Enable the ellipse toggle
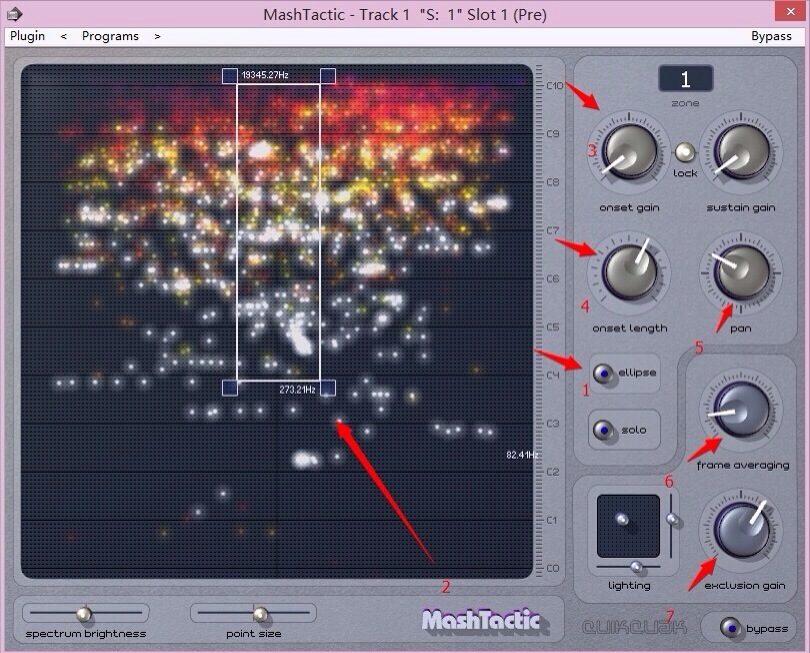 (x=602, y=373)
